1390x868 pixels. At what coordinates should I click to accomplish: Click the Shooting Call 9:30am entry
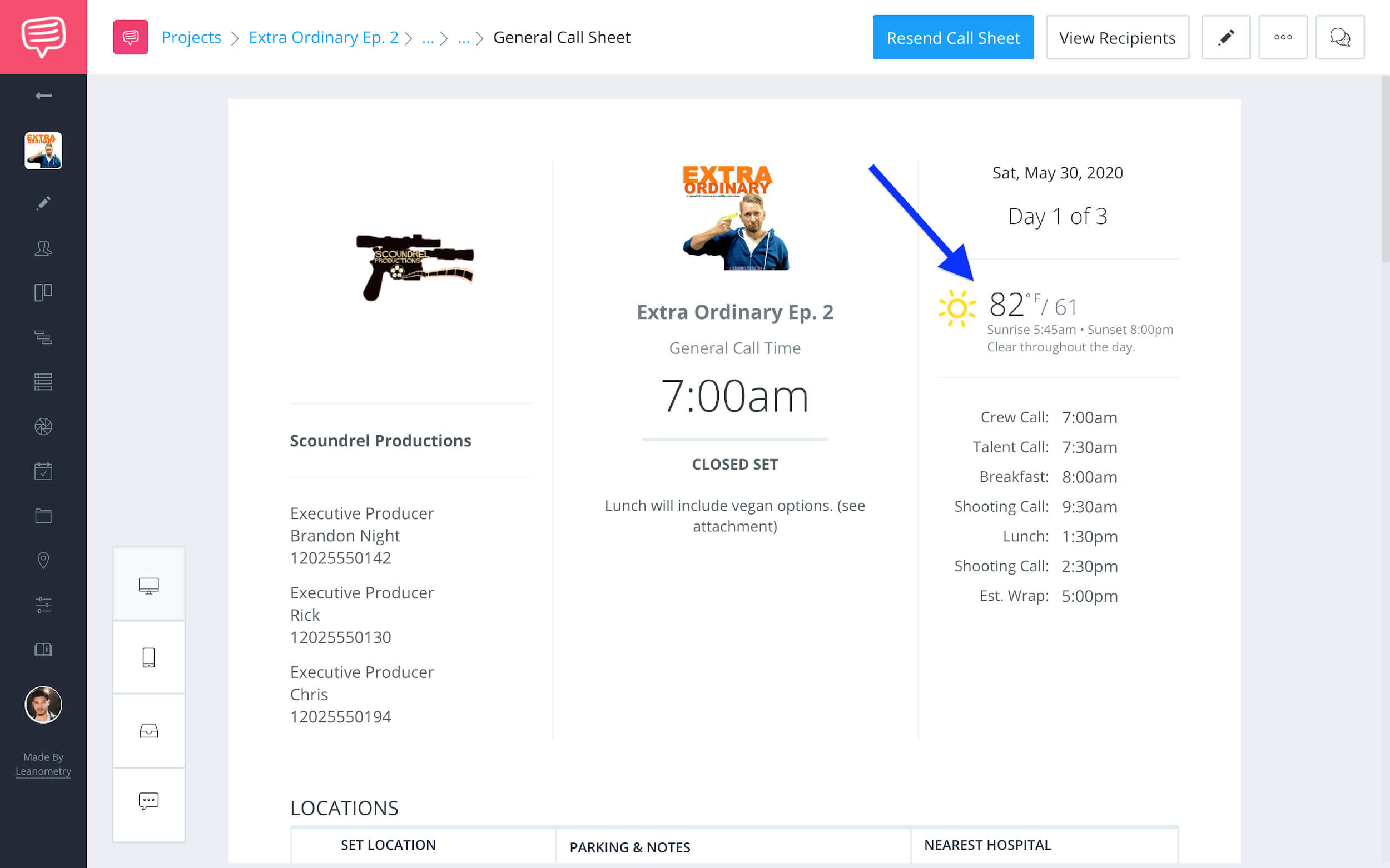point(1036,507)
